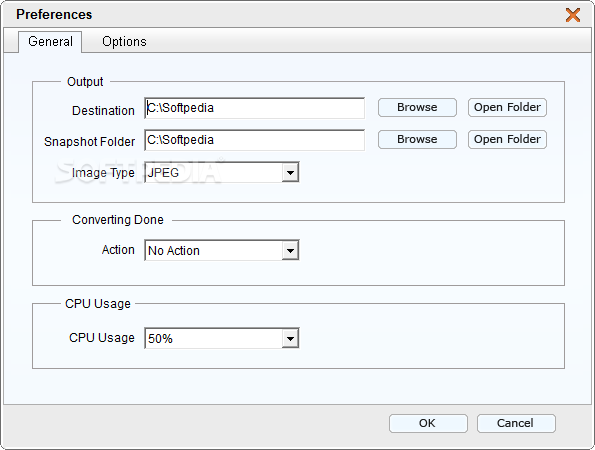Open the Destination folder

click(x=507, y=107)
